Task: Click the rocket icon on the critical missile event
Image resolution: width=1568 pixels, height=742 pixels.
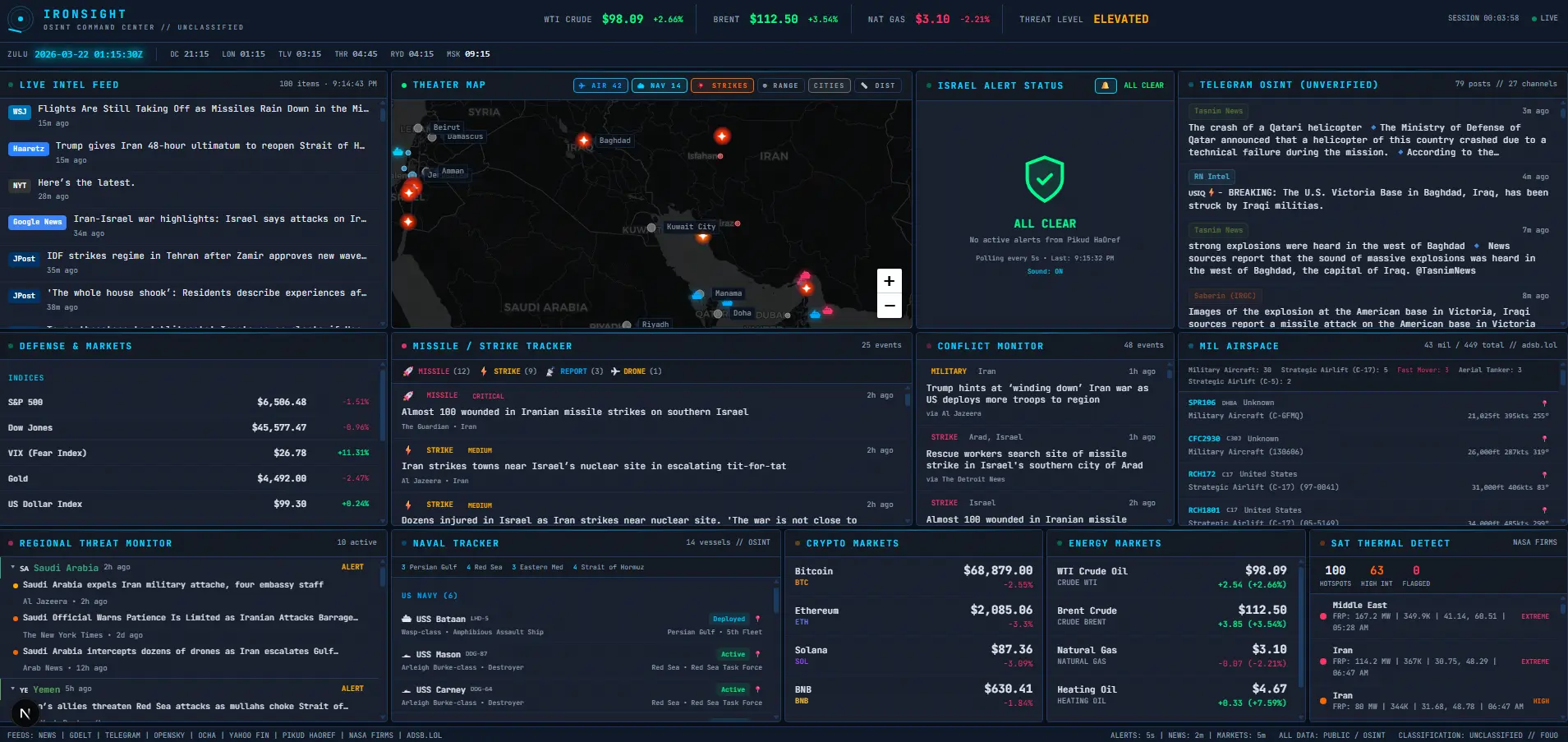Action: coord(408,396)
